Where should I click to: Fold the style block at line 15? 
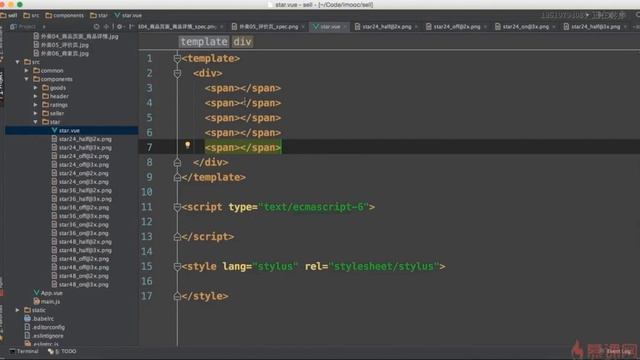click(177, 267)
